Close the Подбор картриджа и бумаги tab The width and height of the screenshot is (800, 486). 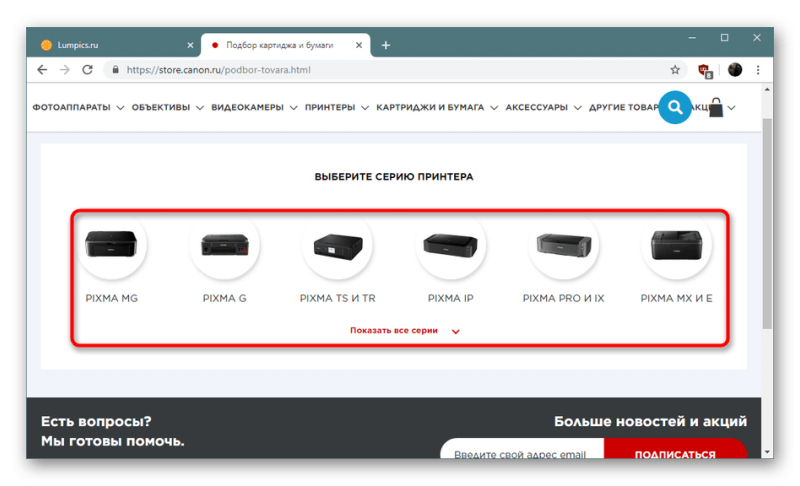tap(359, 45)
